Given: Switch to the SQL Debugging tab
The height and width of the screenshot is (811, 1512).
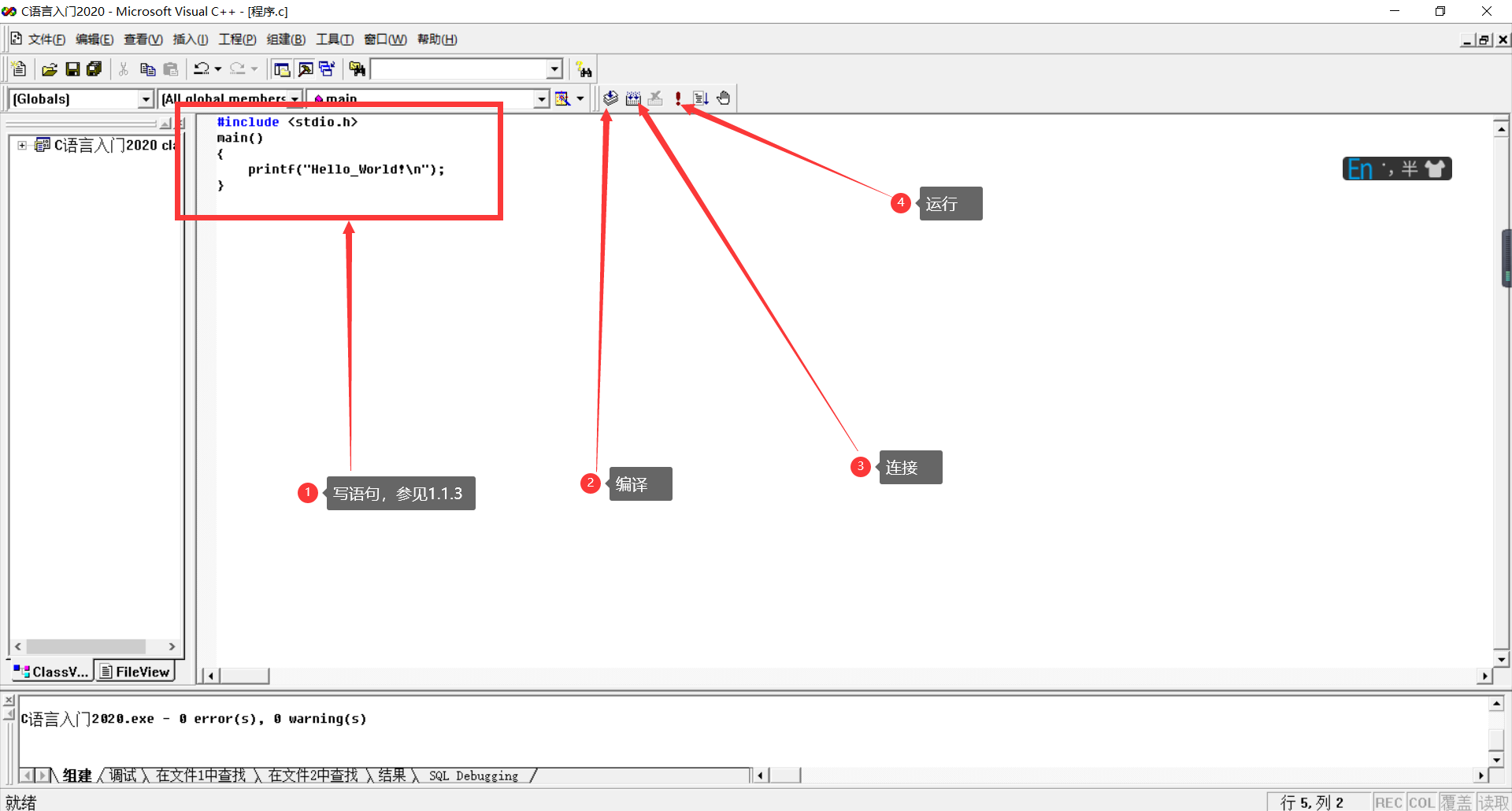Looking at the screenshot, I should point(474,776).
